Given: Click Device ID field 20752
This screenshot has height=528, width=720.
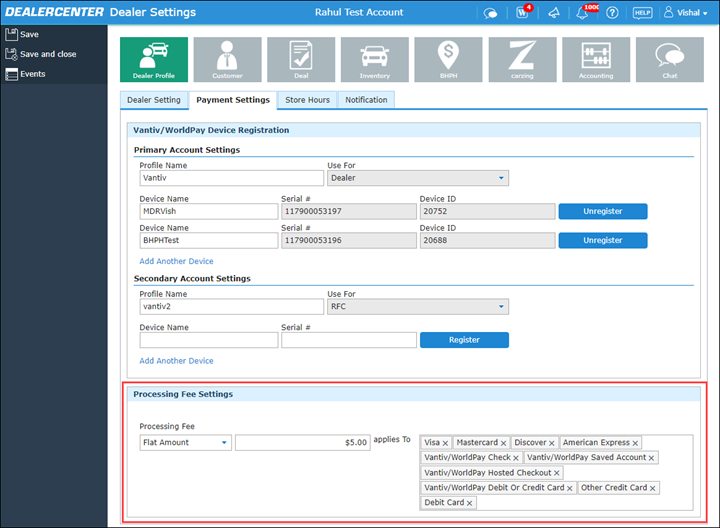Looking at the screenshot, I should [x=487, y=212].
